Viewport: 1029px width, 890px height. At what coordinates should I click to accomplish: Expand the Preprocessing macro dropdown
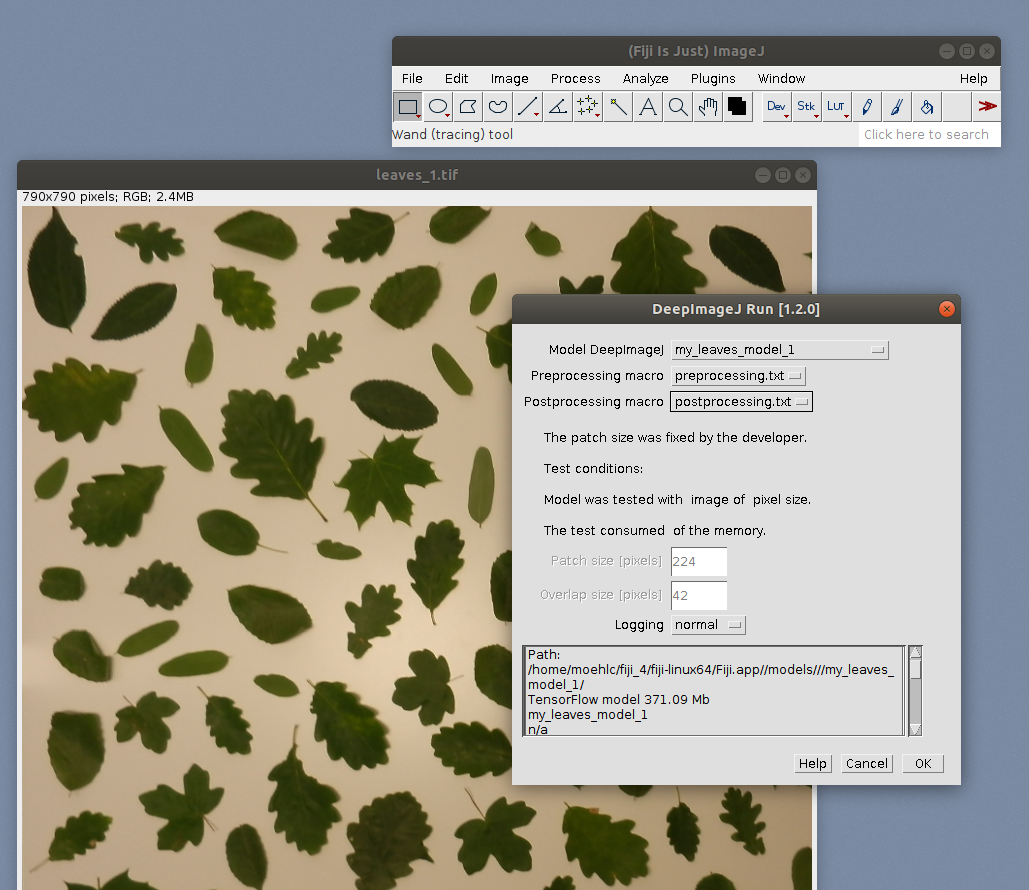point(738,376)
